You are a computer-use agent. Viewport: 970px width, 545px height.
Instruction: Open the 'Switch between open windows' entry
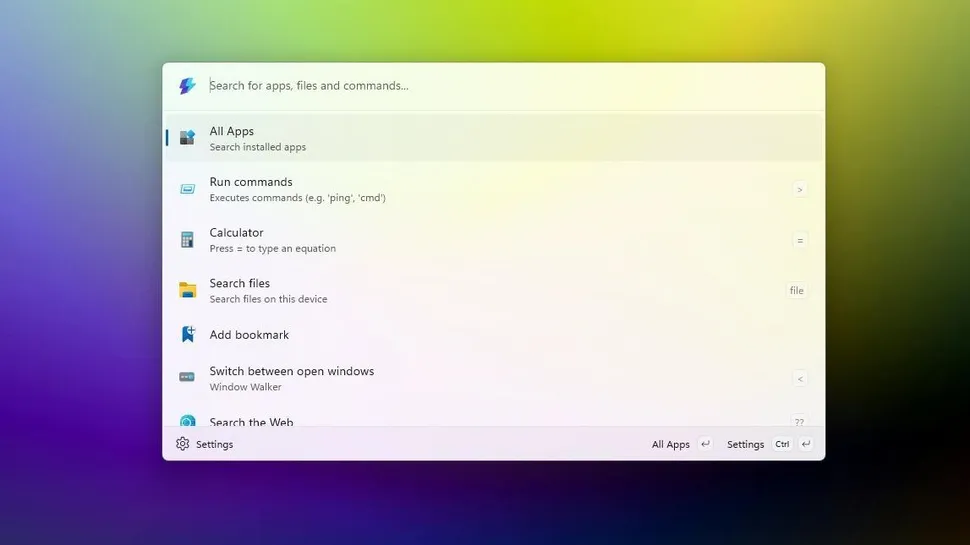pos(291,371)
